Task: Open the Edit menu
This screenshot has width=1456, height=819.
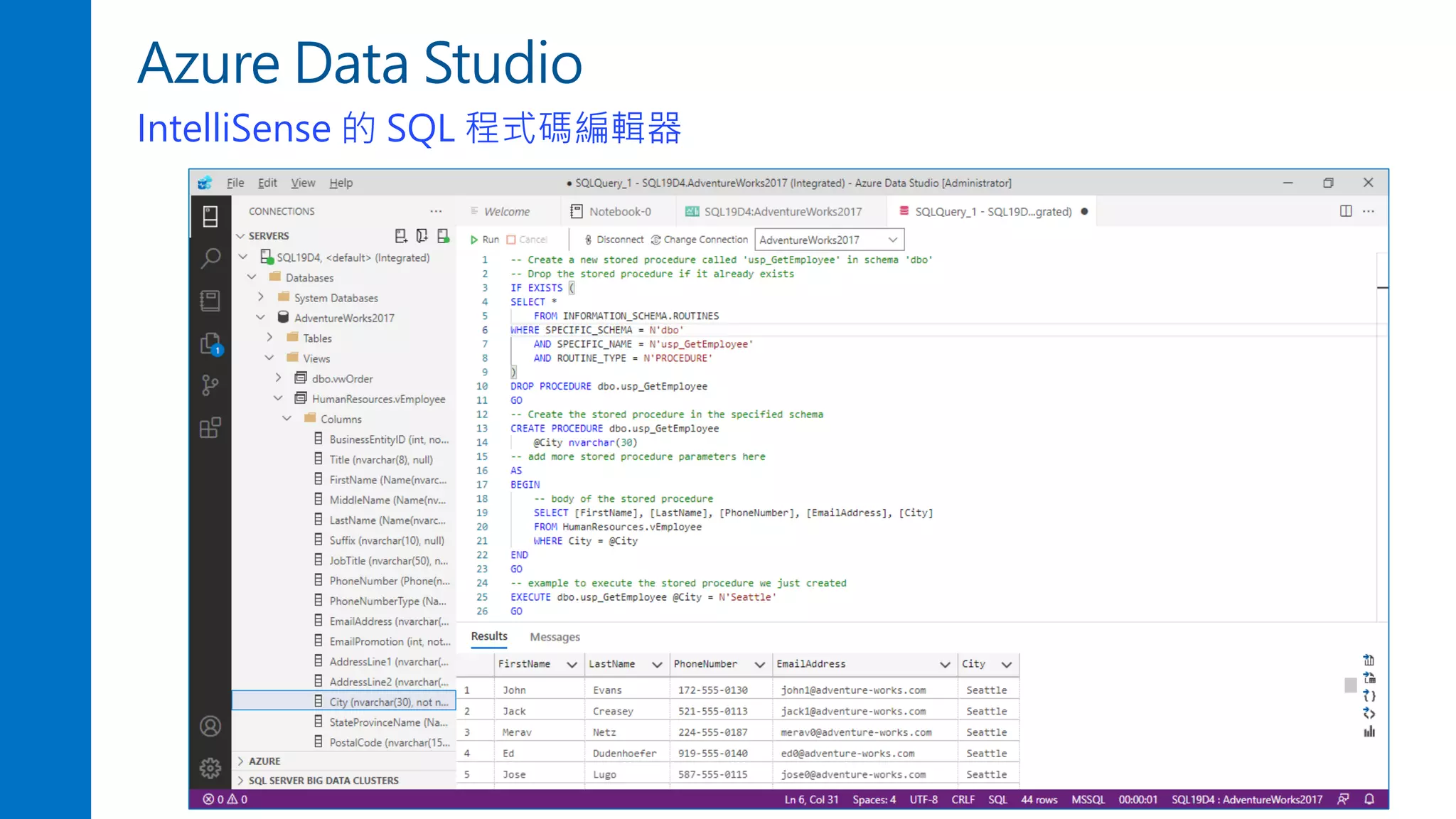Action: pyautogui.click(x=267, y=183)
